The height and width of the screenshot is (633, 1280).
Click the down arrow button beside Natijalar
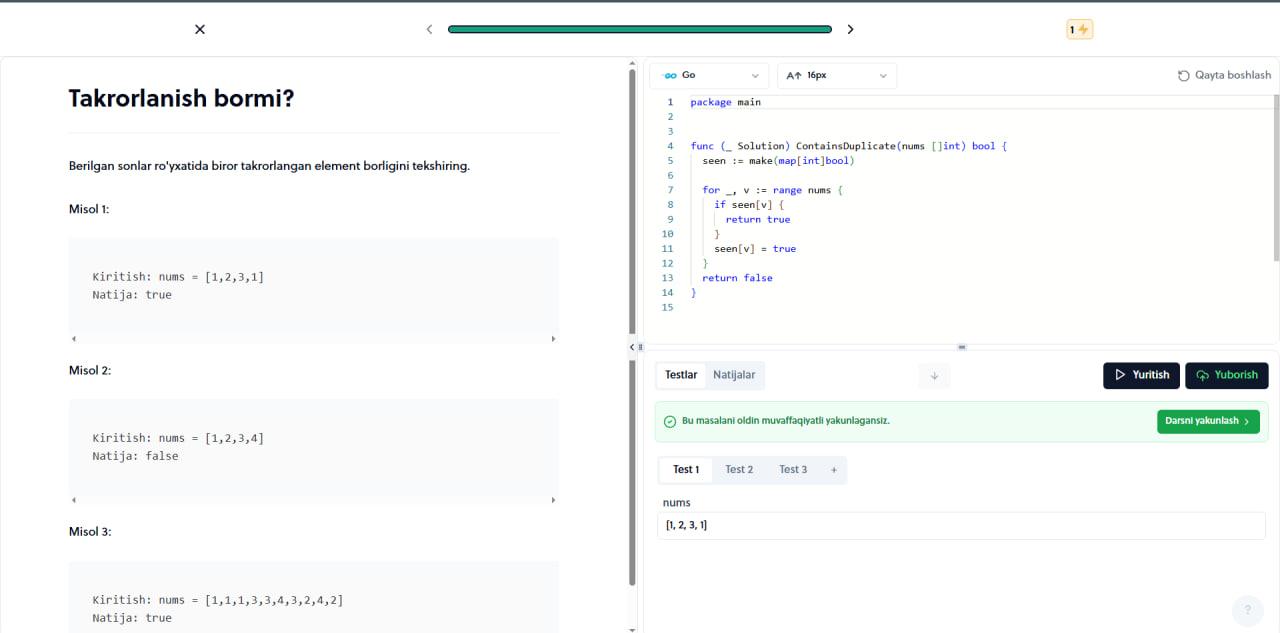934,376
